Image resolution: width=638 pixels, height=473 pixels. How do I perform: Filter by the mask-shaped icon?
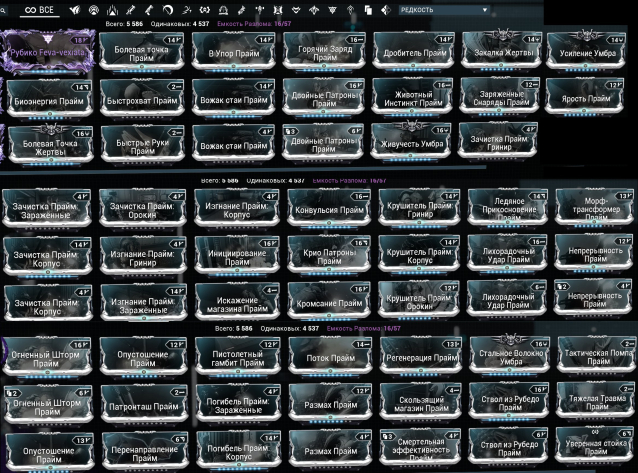[x=296, y=10]
